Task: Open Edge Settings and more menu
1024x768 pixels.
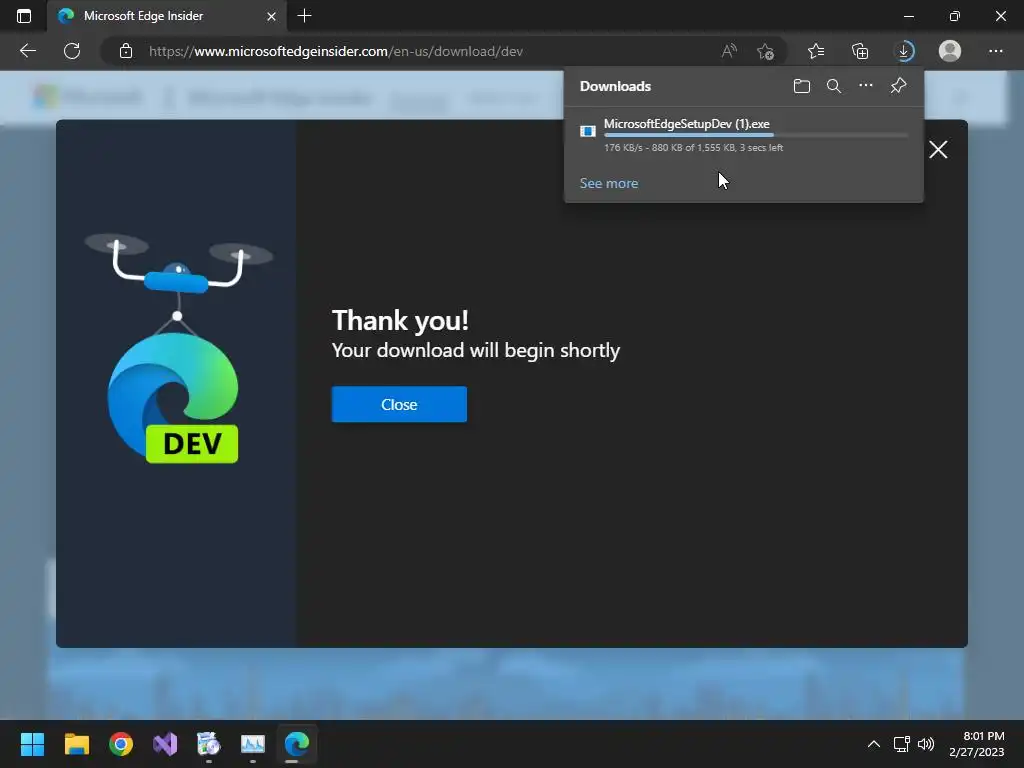Action: point(995,51)
